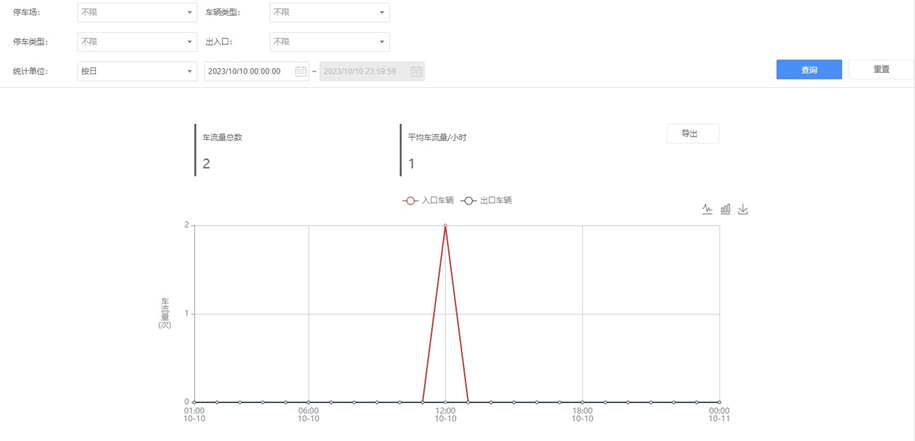Click the 平均车流量/小时 statistic label

437,139
